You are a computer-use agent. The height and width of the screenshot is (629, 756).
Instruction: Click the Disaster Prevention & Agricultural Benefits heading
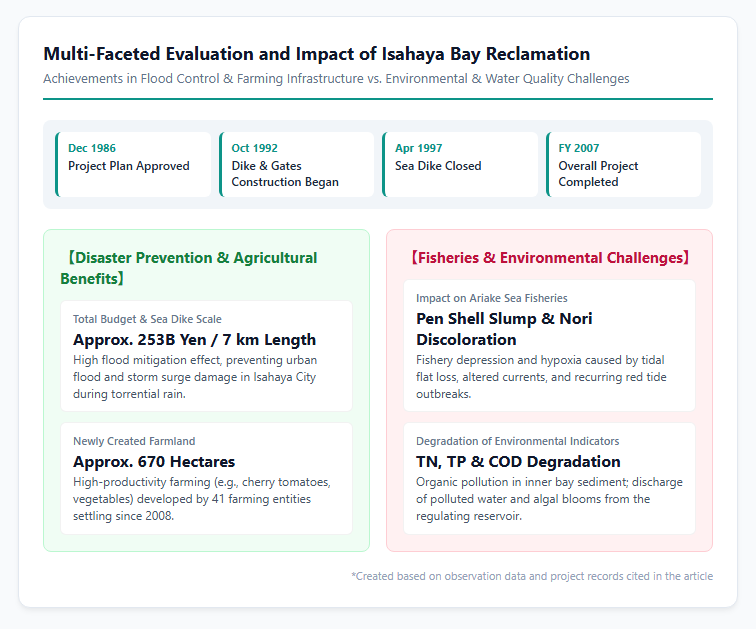click(189, 268)
